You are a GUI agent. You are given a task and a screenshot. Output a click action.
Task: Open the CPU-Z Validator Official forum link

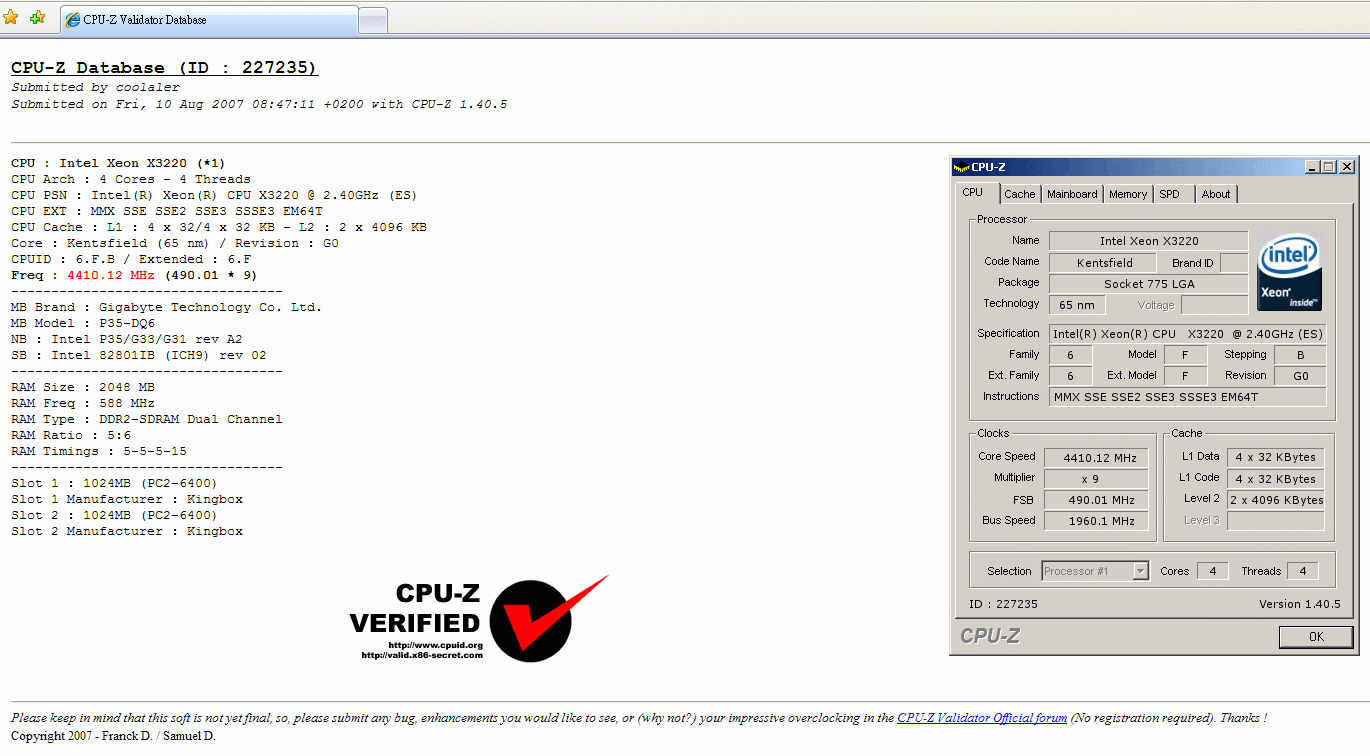(981, 717)
